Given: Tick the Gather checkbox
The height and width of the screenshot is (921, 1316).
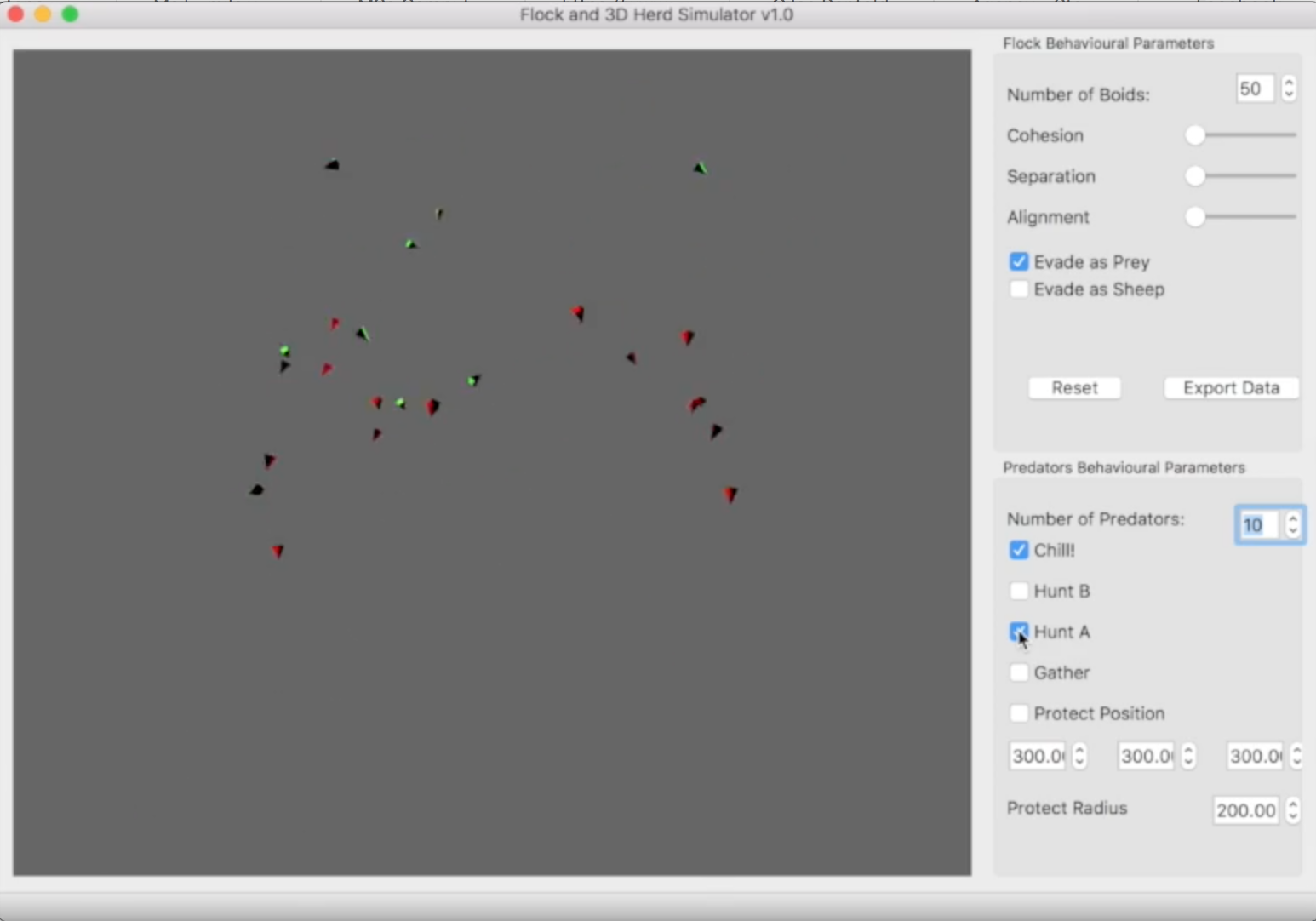Looking at the screenshot, I should click(x=1018, y=672).
